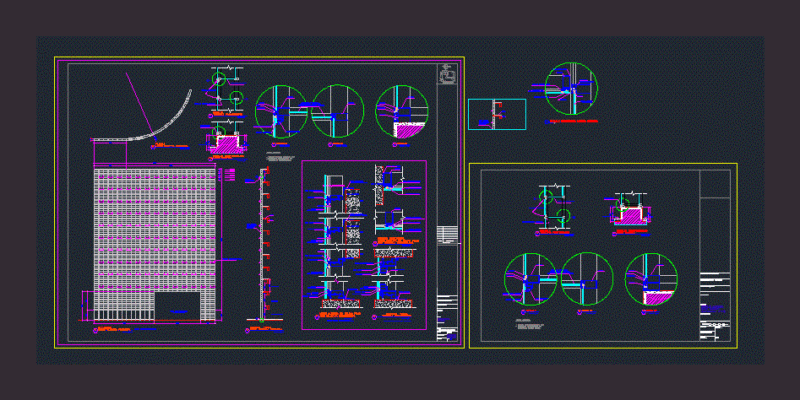Select the left sheet's title block strip
This screenshot has height=400, width=800.
pyautogui.click(x=448, y=203)
